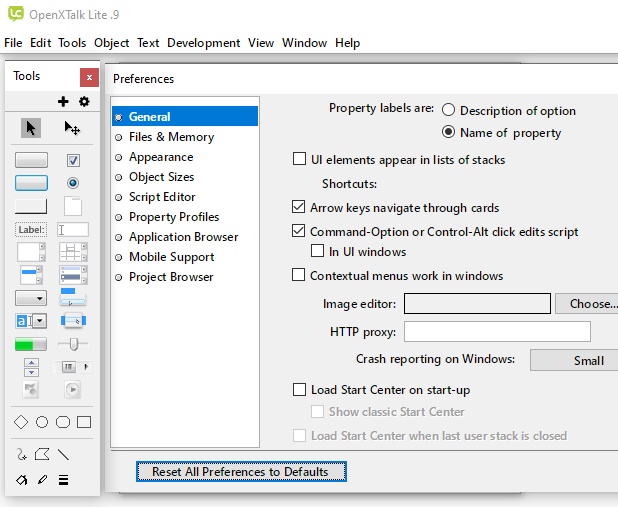618x507 pixels.
Task: Pick the text entry field control
Action: point(73,229)
